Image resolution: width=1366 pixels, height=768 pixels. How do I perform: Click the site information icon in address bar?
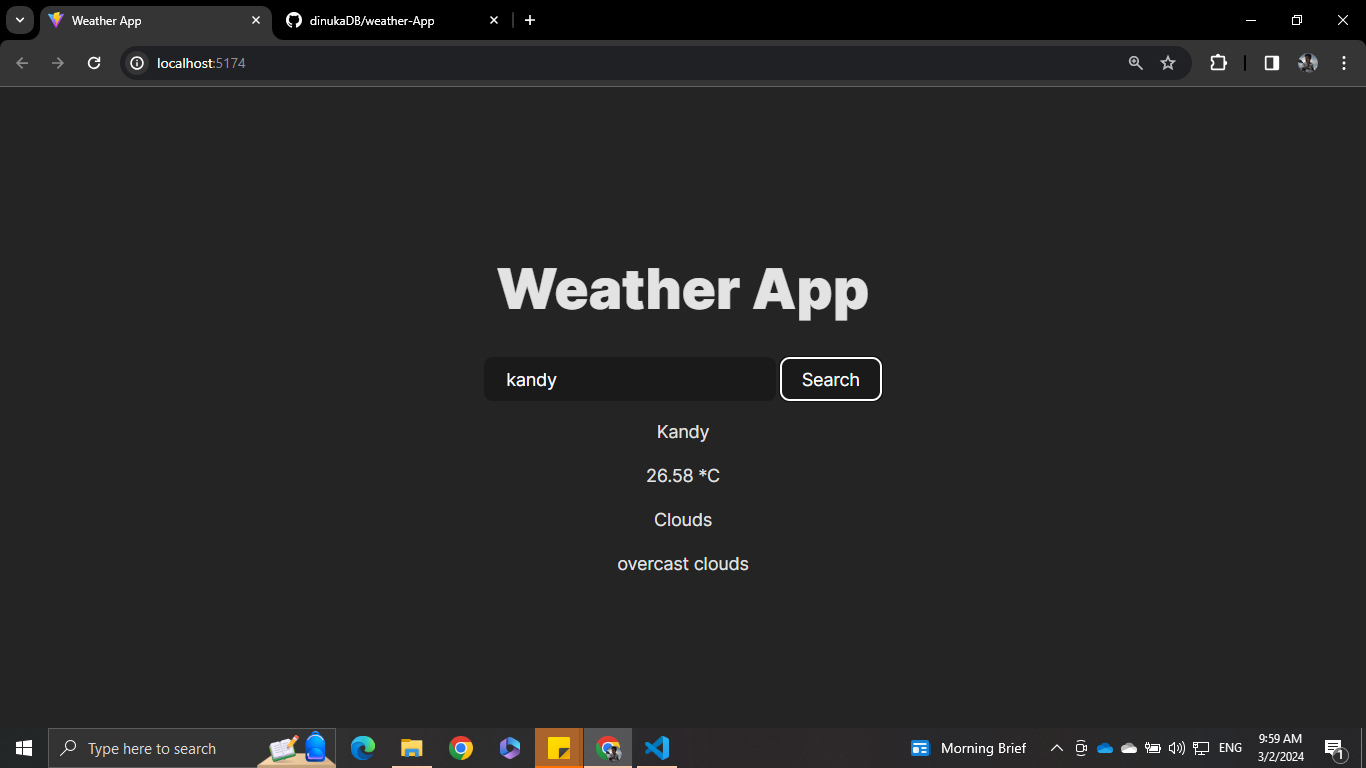coord(136,62)
